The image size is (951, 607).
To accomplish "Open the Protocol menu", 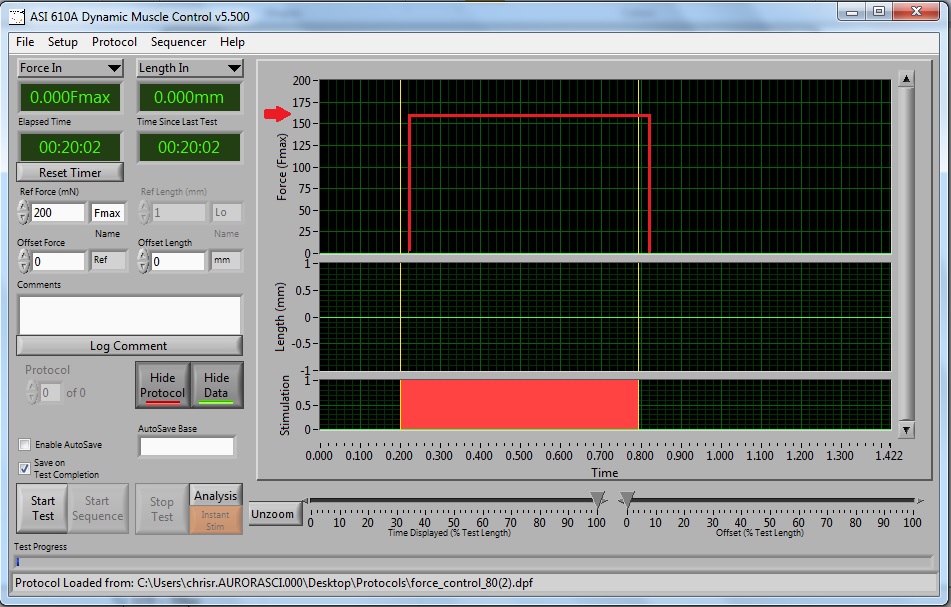I will tap(114, 42).
